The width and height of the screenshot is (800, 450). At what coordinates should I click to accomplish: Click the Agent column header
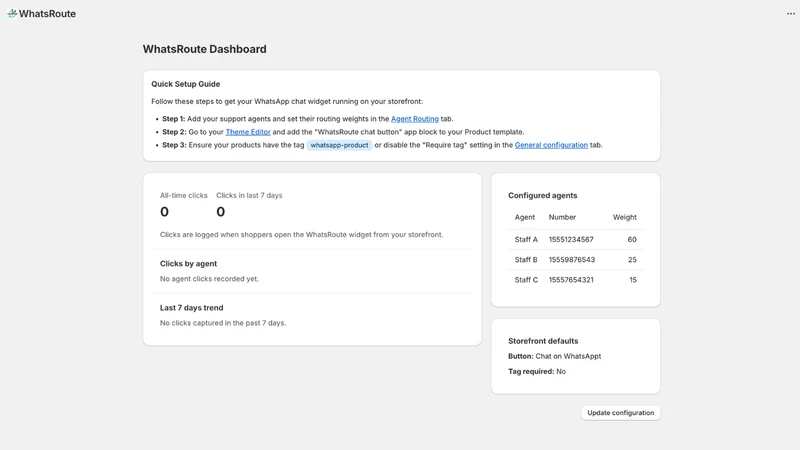point(524,217)
